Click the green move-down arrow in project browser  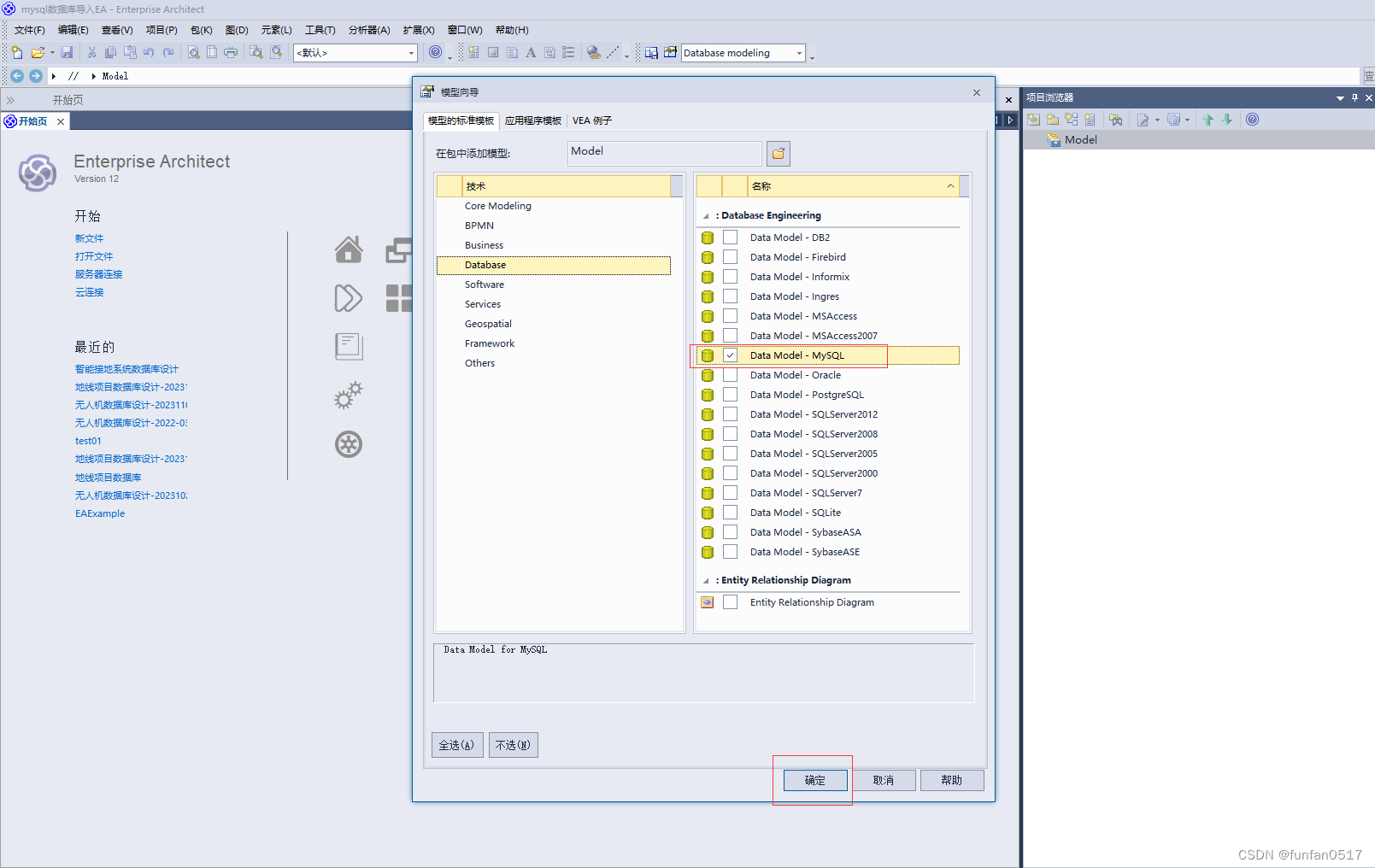(1227, 120)
